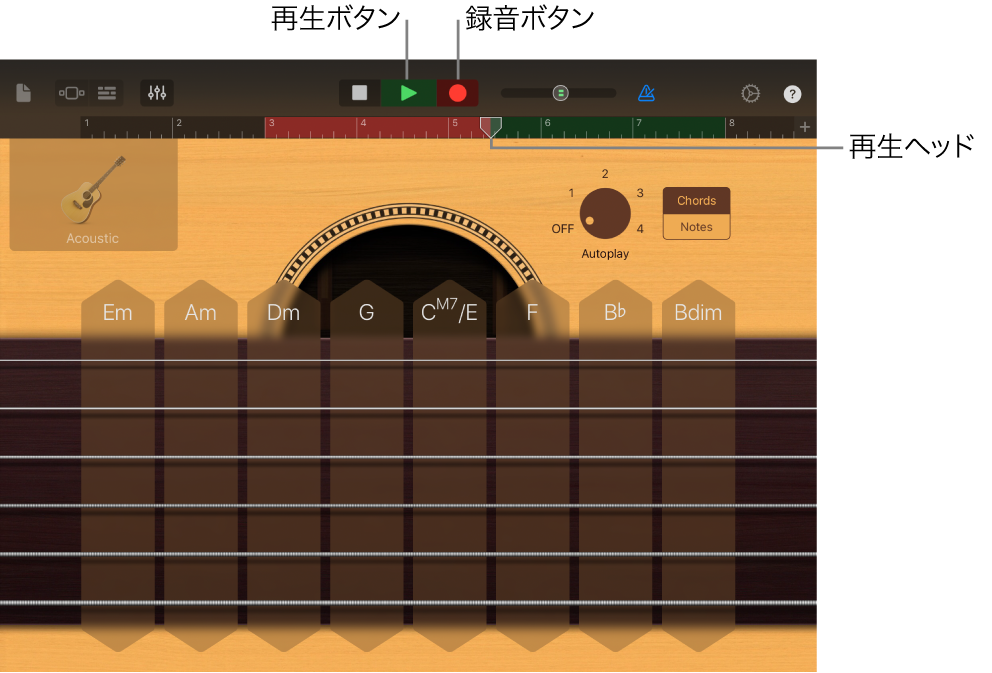Open the help question mark icon
The height and width of the screenshot is (673, 992).
click(x=792, y=94)
